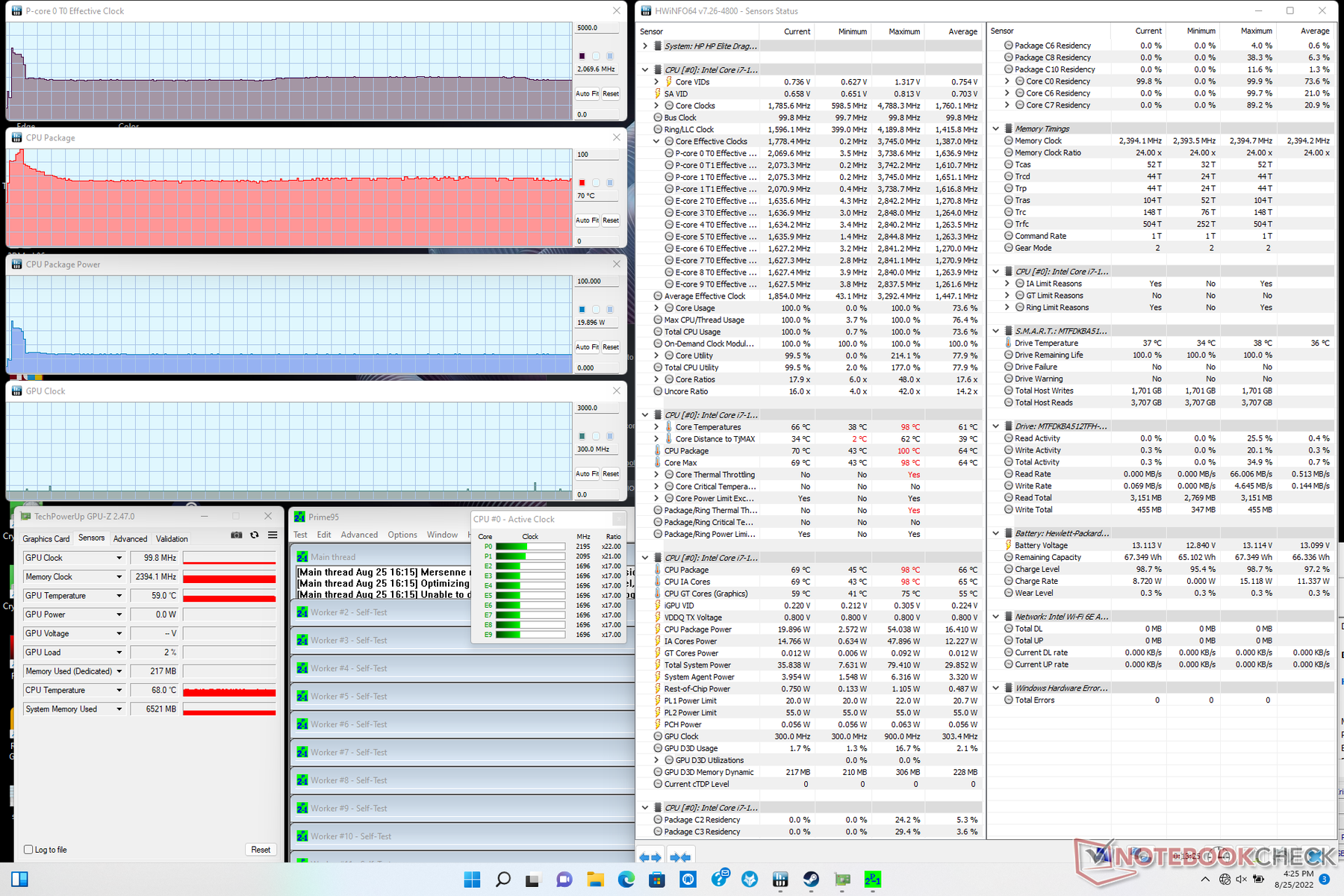
Task: Click the red swatch on CPU Package graph
Action: coord(582,183)
